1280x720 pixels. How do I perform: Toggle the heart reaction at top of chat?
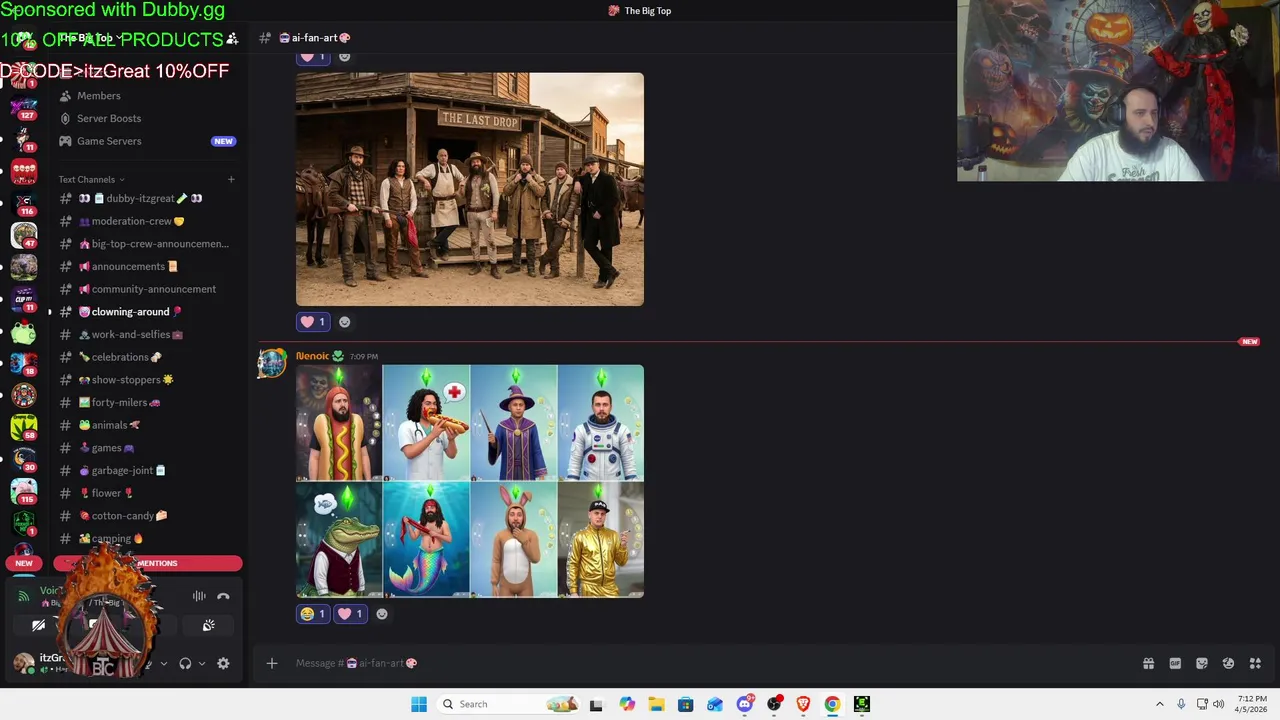(313, 57)
